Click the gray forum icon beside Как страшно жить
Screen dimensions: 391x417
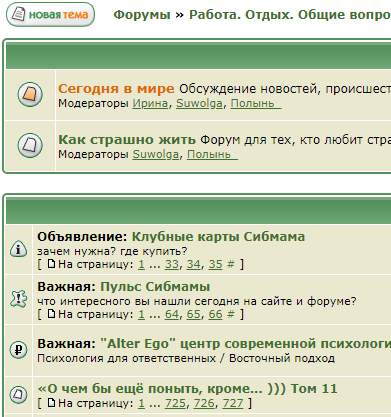[30, 145]
